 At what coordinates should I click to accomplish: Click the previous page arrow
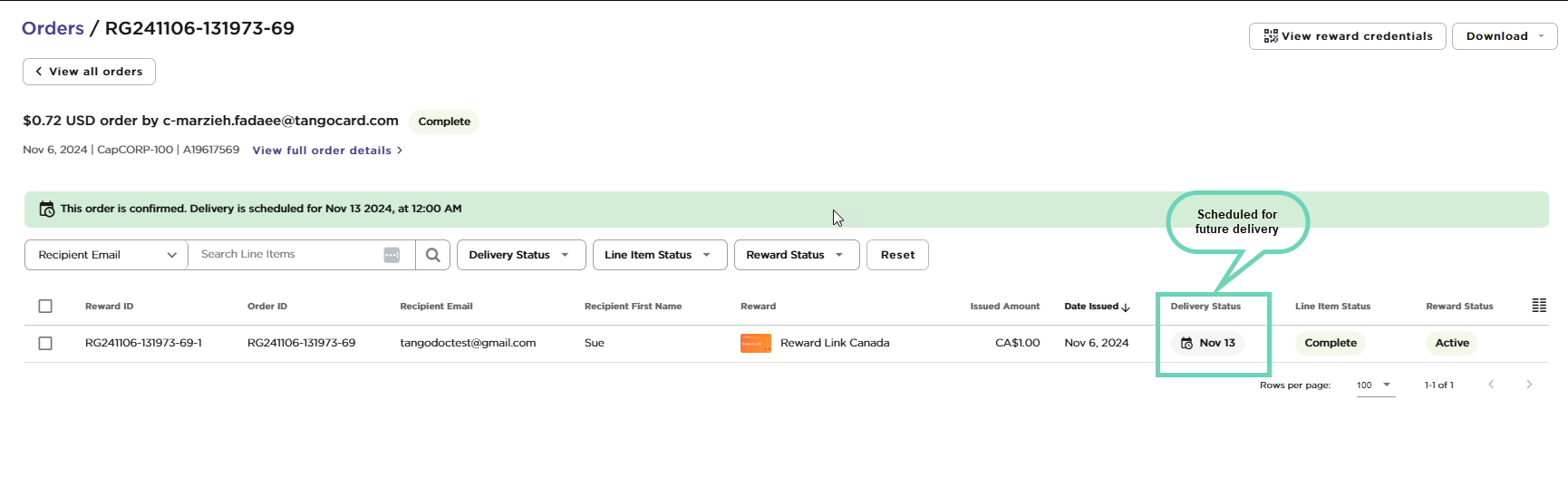pos(1491,385)
